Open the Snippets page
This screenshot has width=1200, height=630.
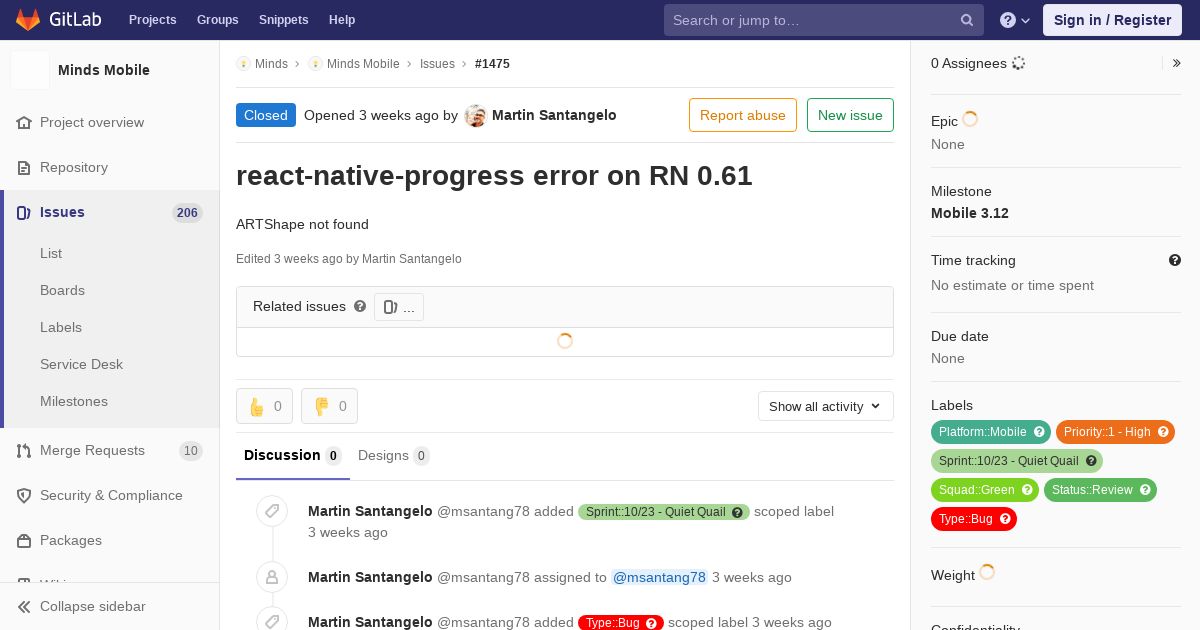click(283, 20)
